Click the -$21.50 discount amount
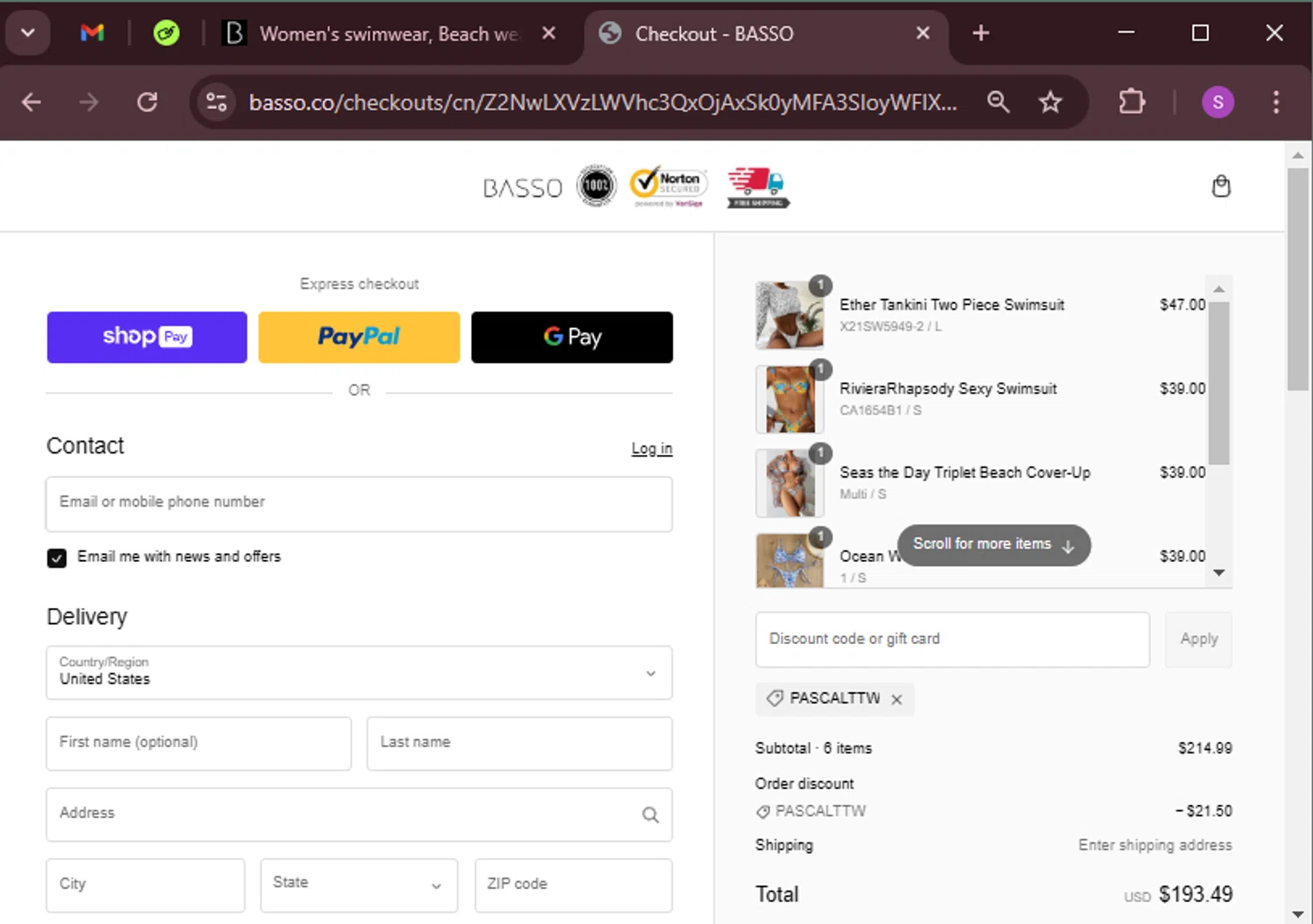The image size is (1313, 924). point(1204,811)
